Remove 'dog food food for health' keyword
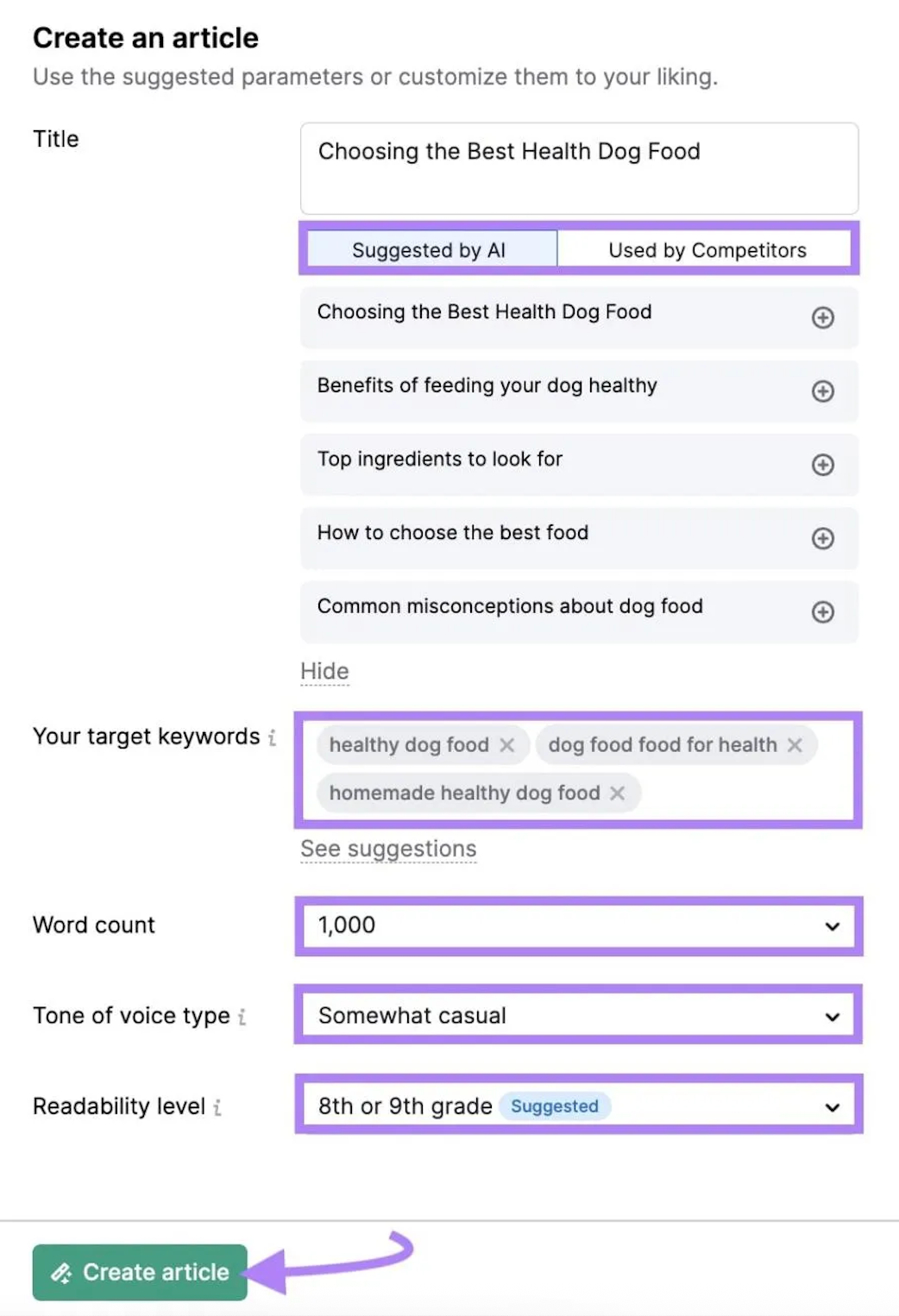 point(795,745)
